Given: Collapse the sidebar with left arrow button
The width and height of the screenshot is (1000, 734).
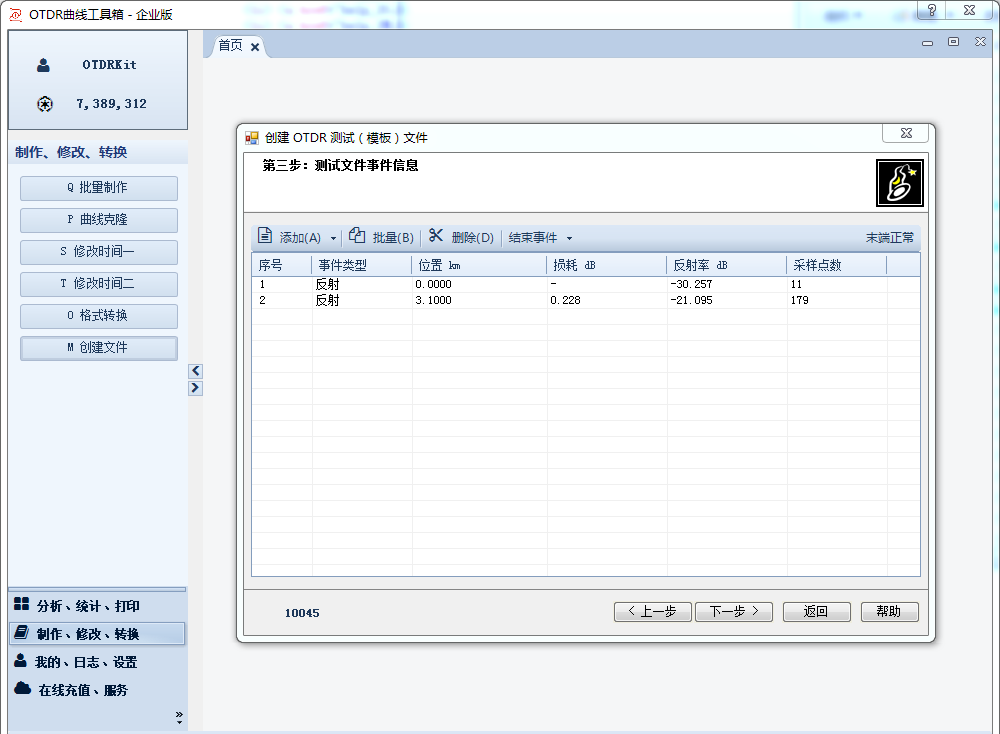Looking at the screenshot, I should [x=195, y=370].
